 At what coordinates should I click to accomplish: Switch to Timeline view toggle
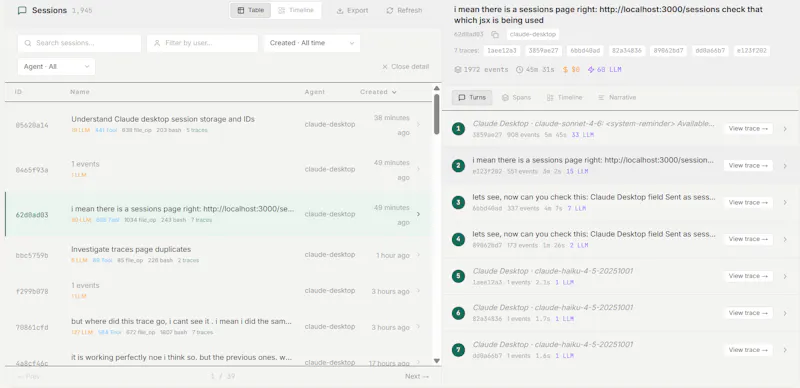pos(296,10)
